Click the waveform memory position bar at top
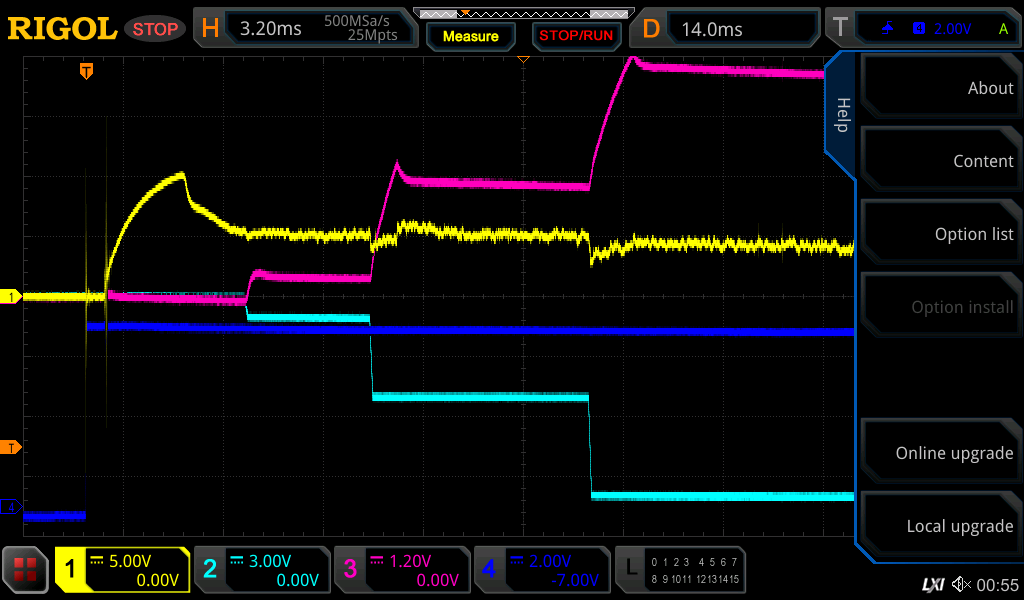Viewport: 1024px width, 600px height. tap(522, 13)
